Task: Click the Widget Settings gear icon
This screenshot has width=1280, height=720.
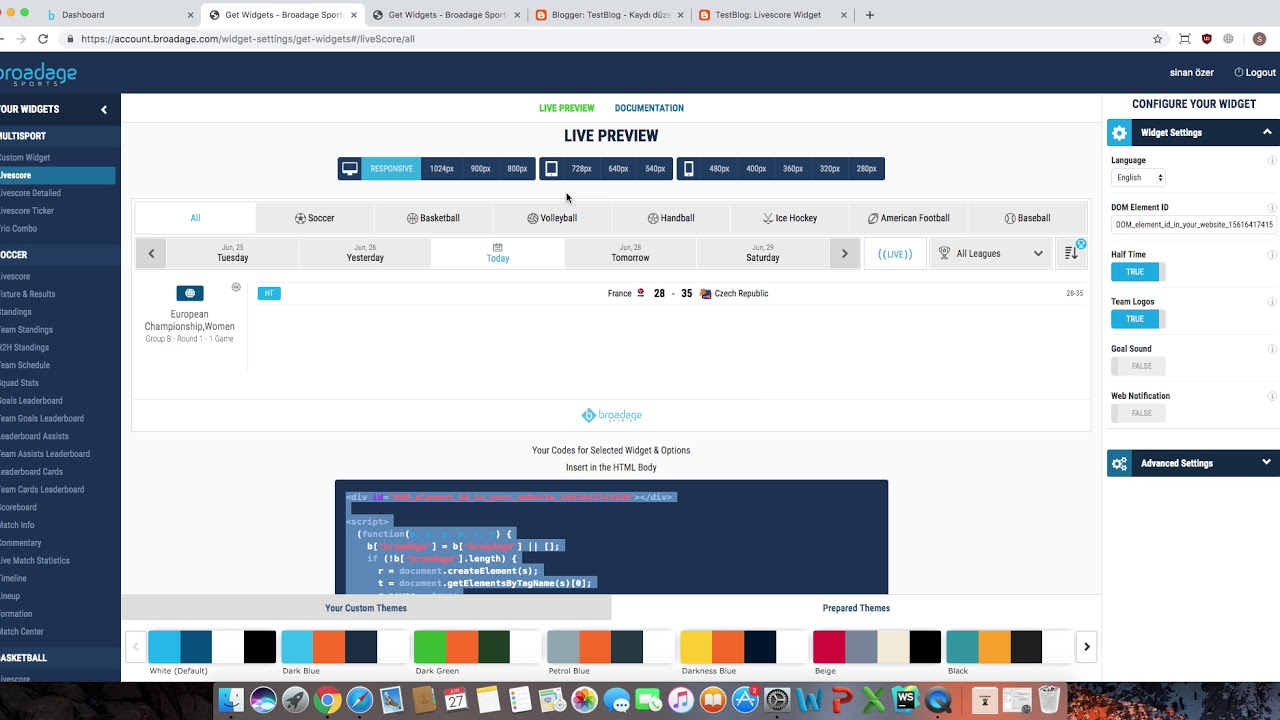Action: [1119, 132]
